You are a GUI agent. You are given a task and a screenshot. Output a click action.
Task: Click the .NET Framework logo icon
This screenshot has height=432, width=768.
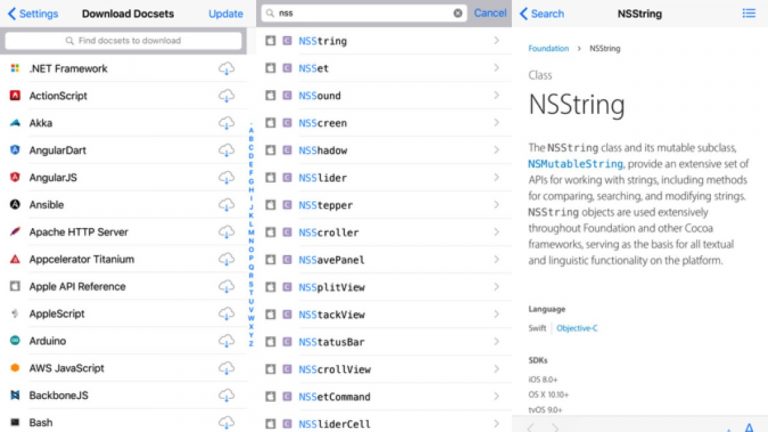click(x=15, y=69)
